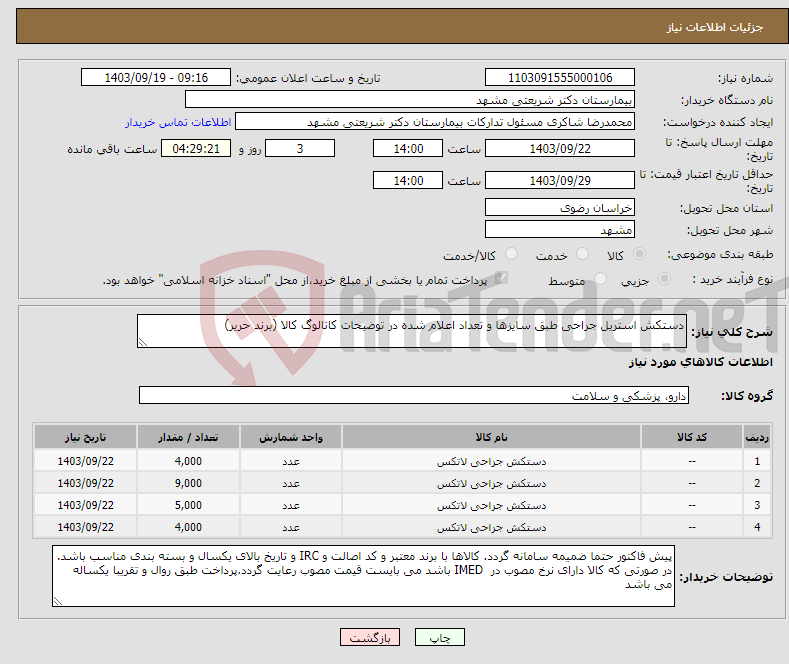
Task: Click the چاپ print button
Action: (x=440, y=637)
